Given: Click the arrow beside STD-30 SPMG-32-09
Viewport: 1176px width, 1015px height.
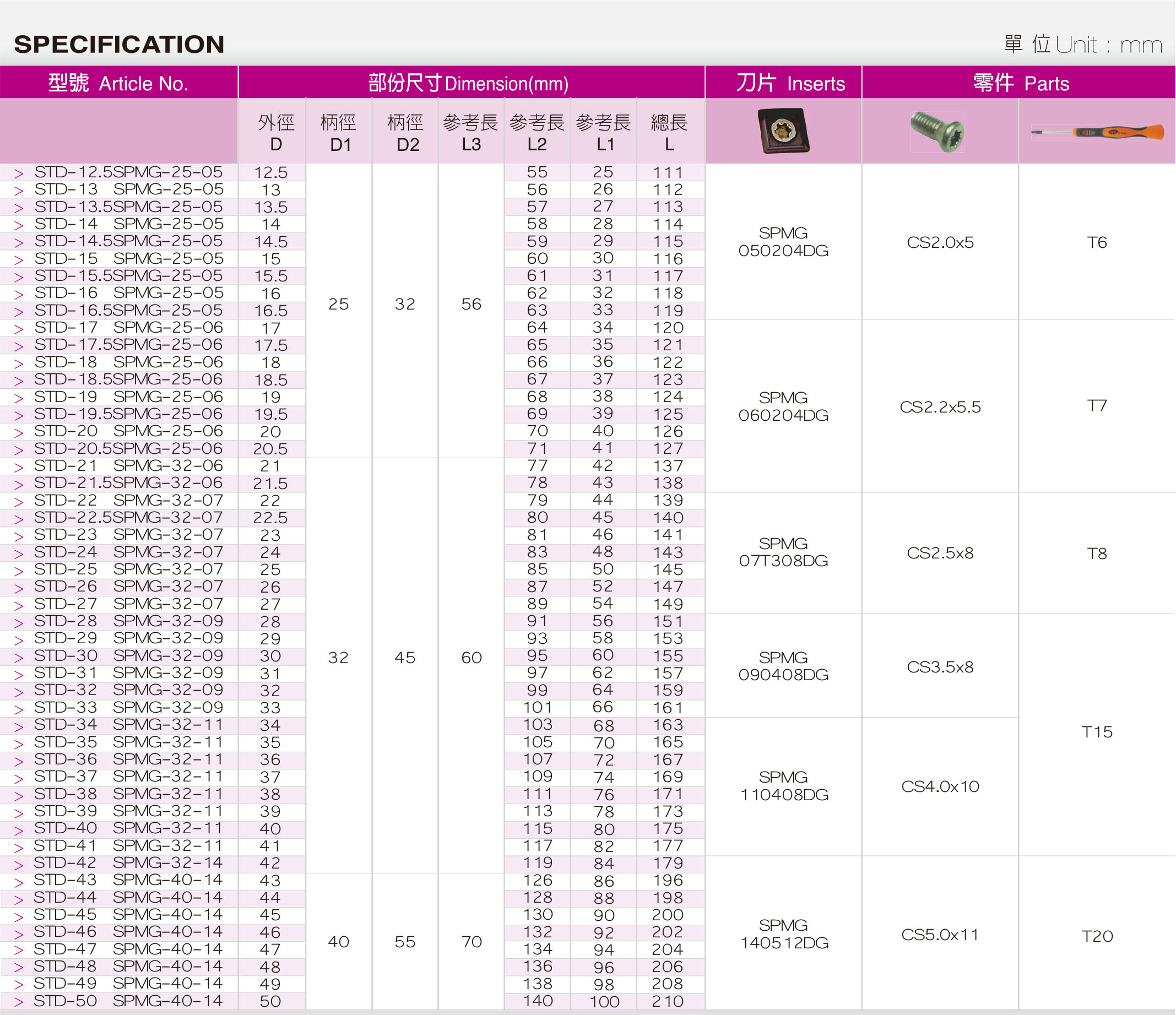Looking at the screenshot, I should [x=19, y=658].
